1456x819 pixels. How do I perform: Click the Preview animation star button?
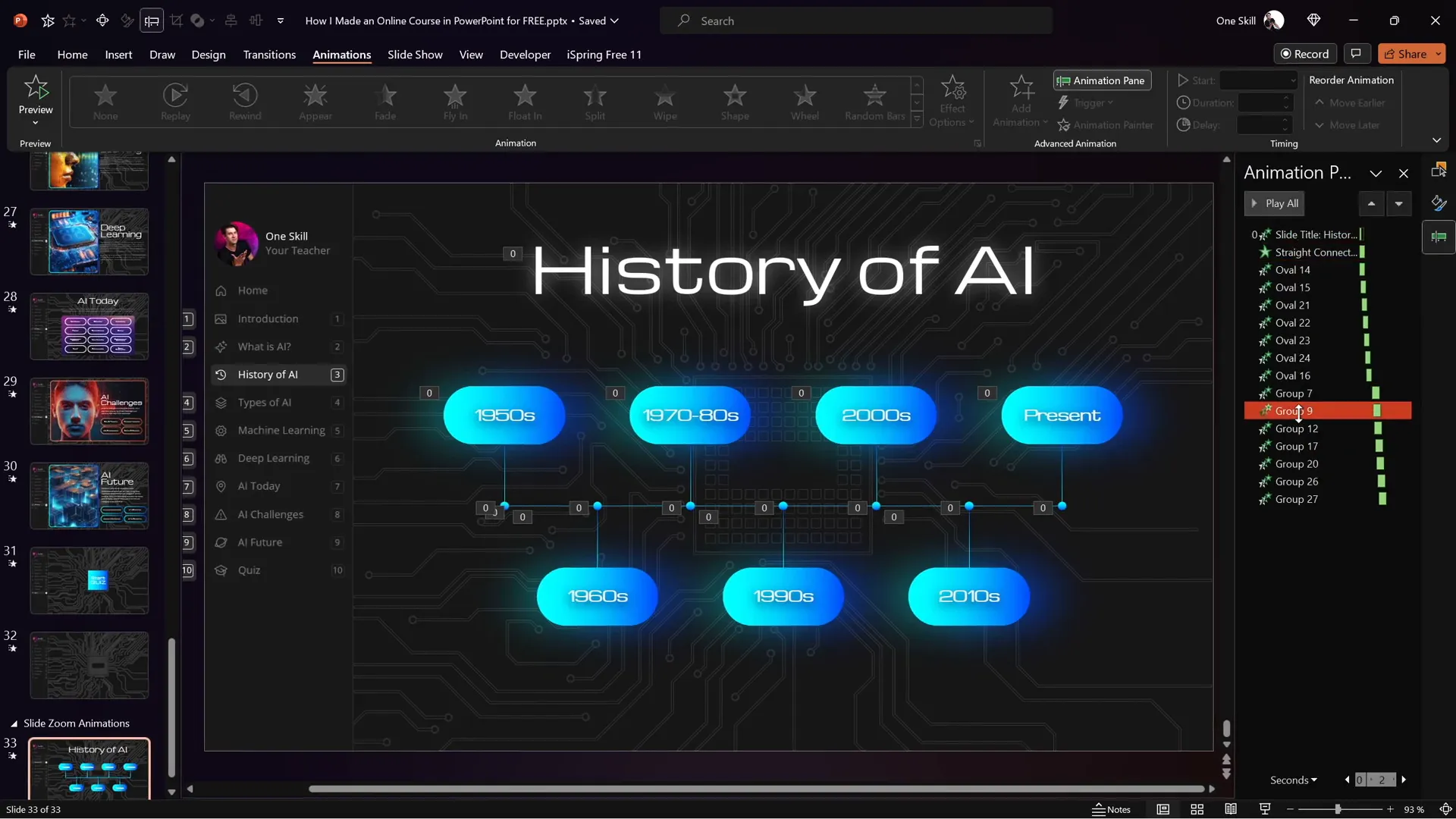point(36,89)
